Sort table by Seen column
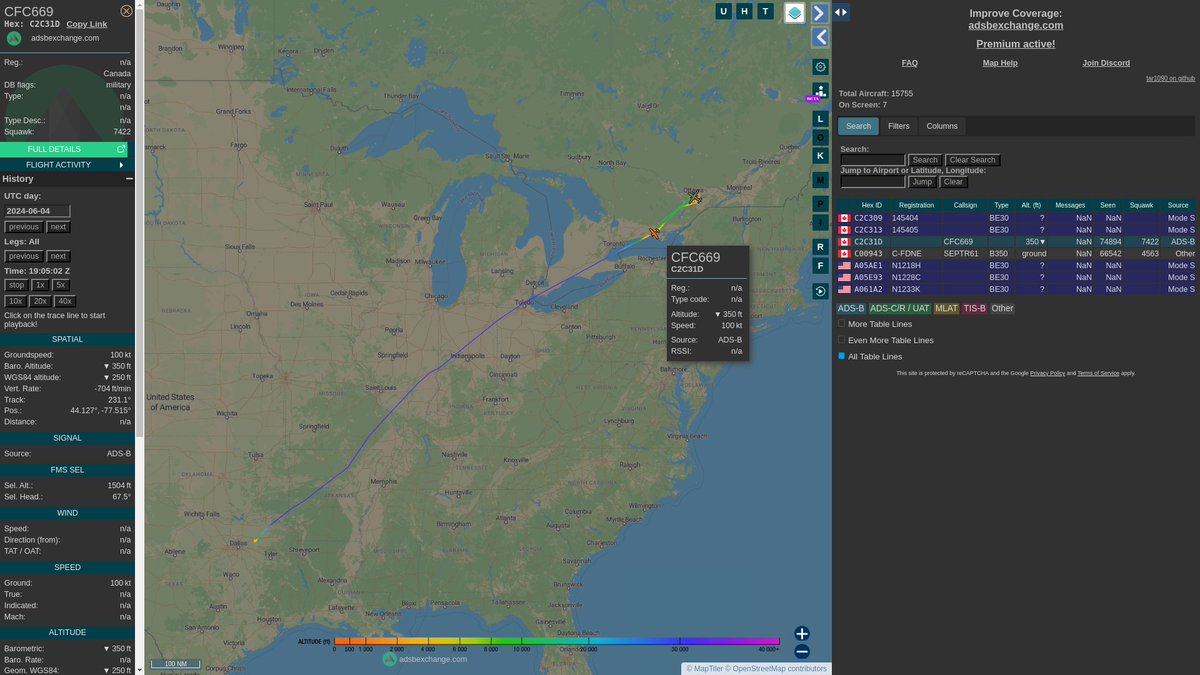 click(x=1108, y=205)
